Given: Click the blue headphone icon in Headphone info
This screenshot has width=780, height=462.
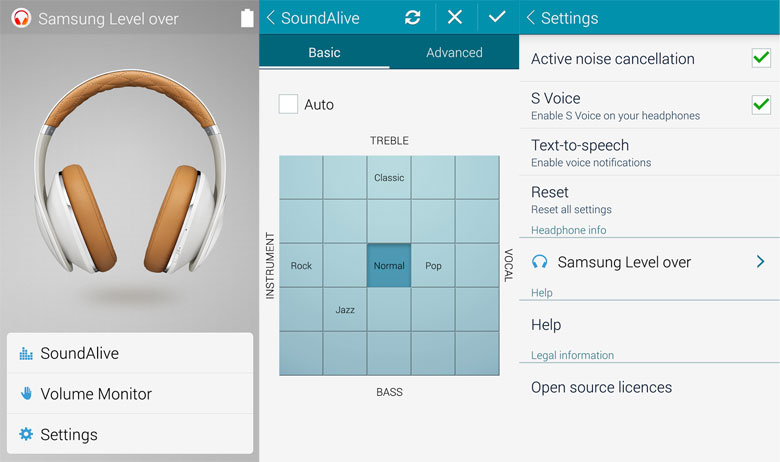Looking at the screenshot, I should (x=540, y=262).
